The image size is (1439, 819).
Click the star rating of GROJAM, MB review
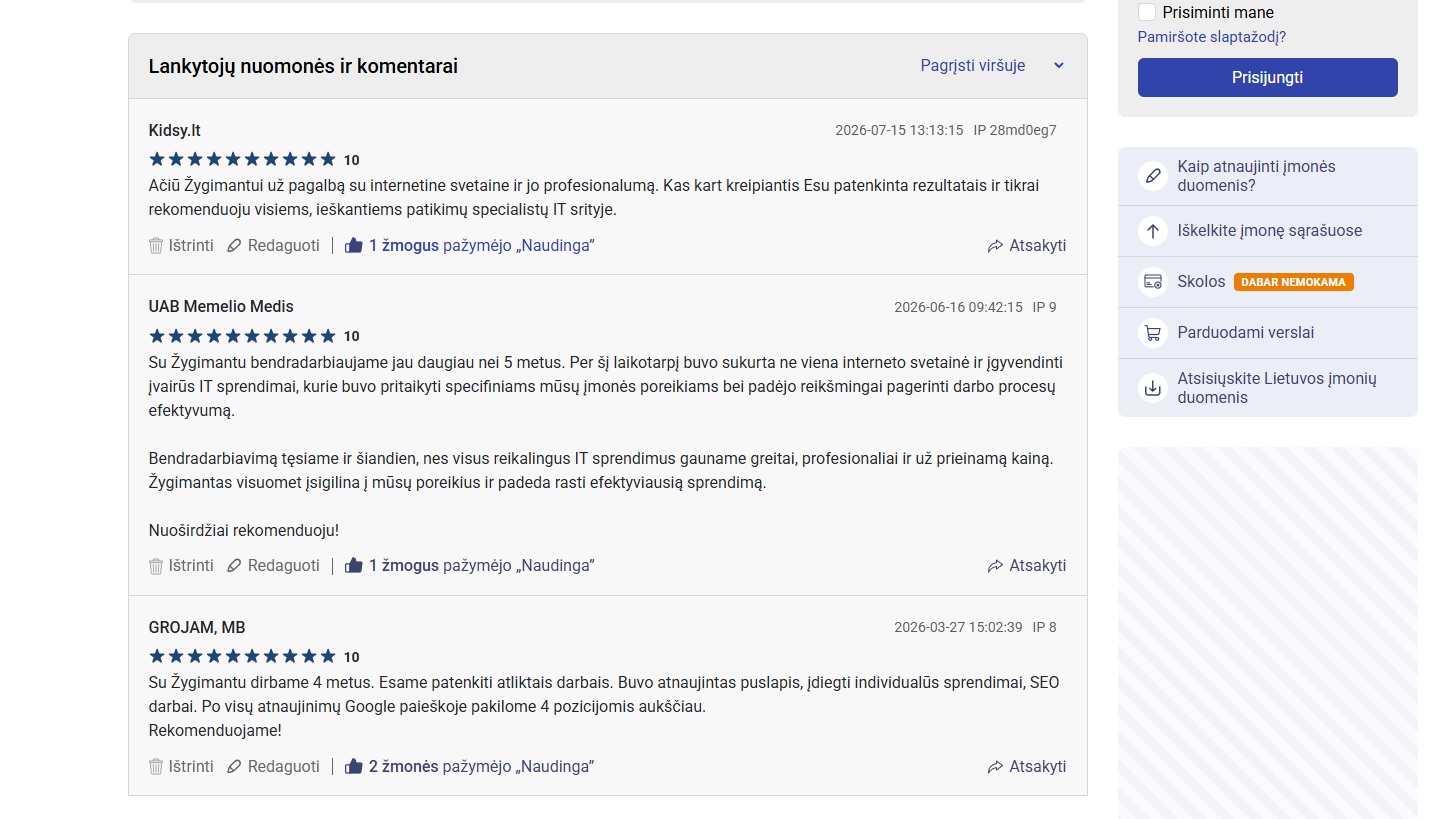point(242,656)
